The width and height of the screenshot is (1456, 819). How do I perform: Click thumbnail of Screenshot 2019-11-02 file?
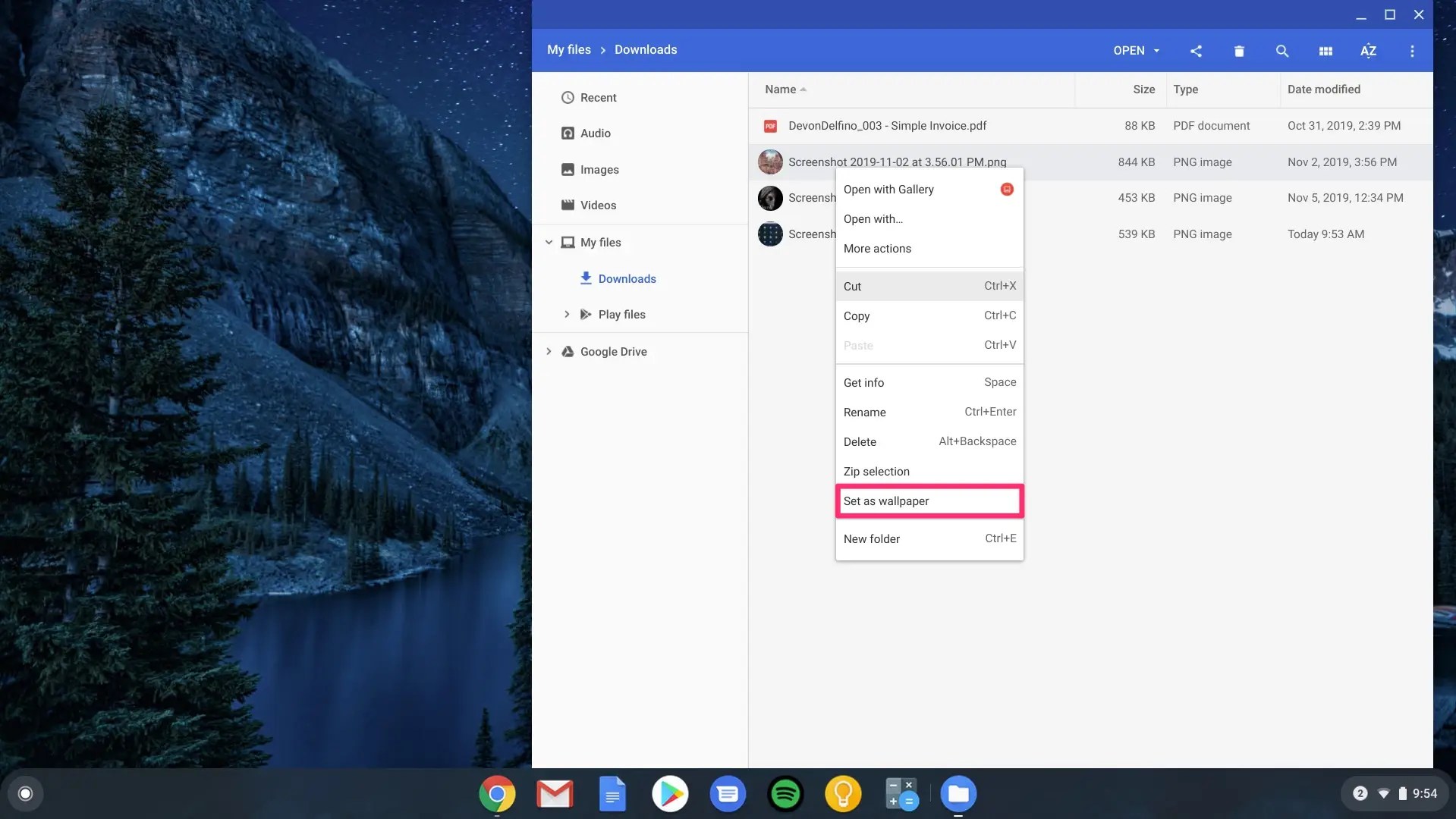[x=770, y=162]
